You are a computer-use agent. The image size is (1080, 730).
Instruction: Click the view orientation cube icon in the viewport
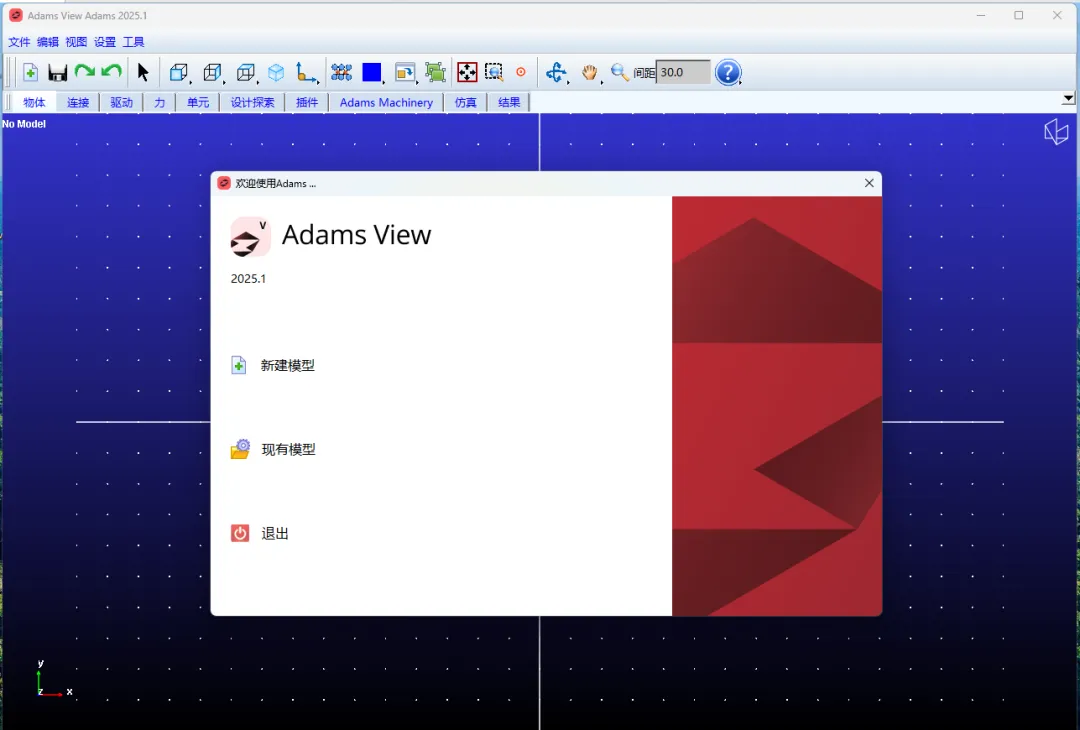coord(1056,132)
